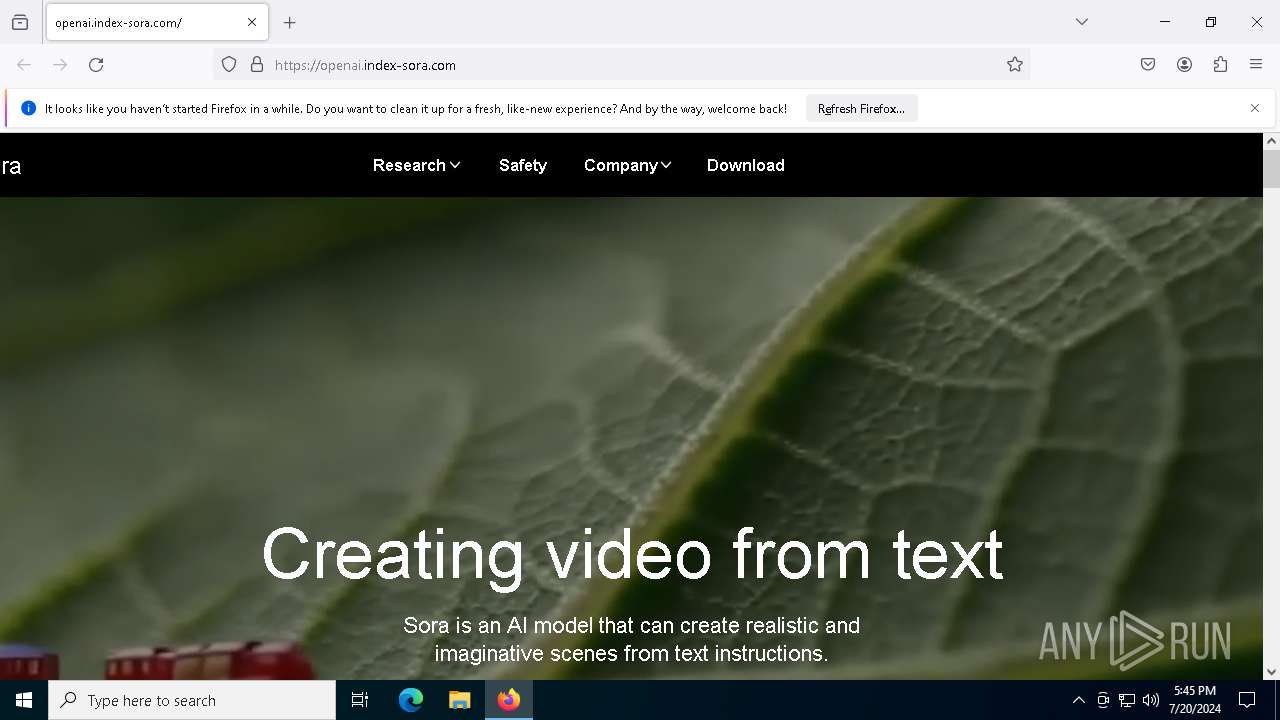This screenshot has width=1280, height=720.
Task: Select the openai.index-sora.com tab
Action: [157, 22]
